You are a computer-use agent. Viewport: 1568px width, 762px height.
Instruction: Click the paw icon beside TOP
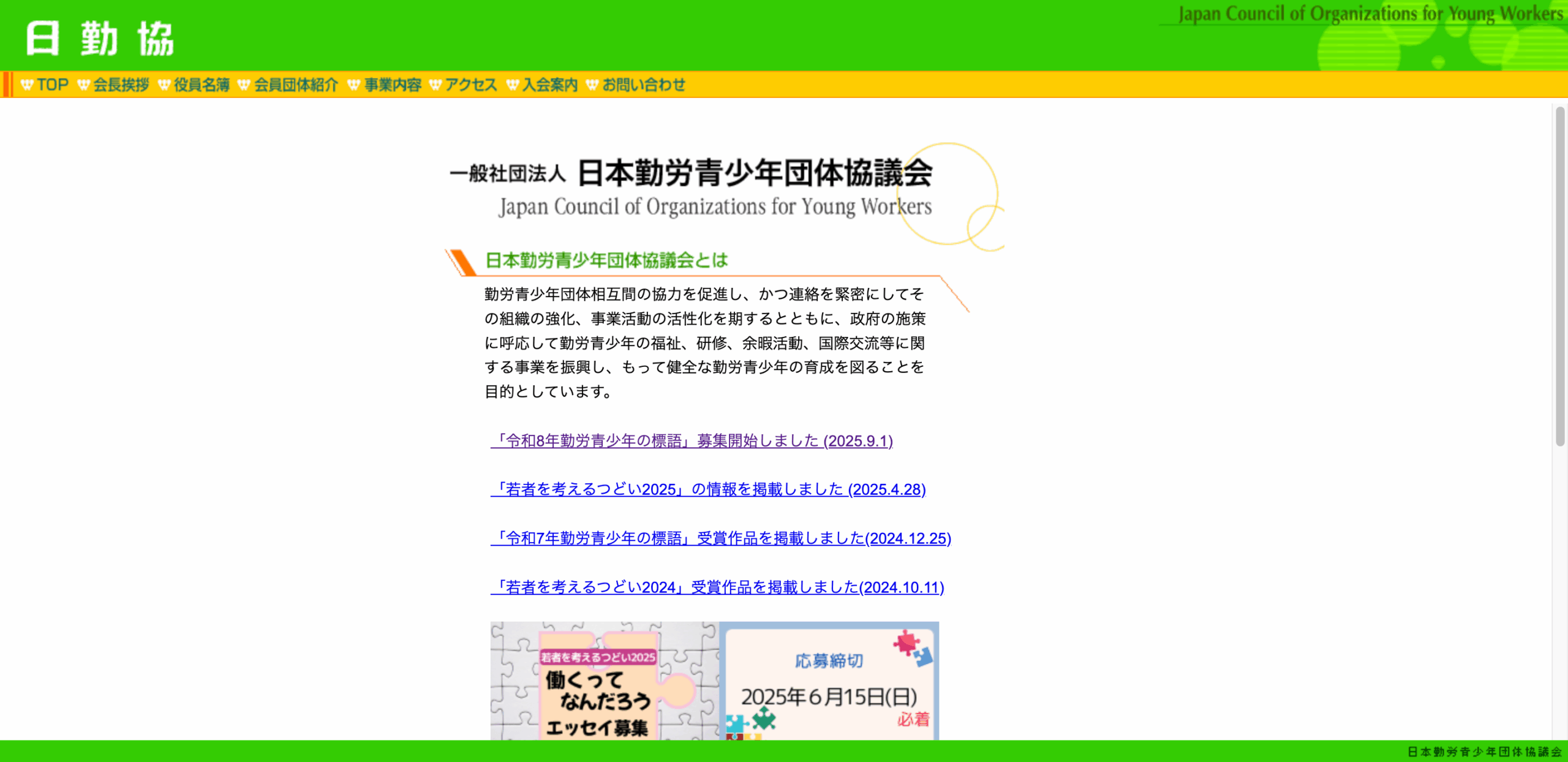(x=26, y=85)
